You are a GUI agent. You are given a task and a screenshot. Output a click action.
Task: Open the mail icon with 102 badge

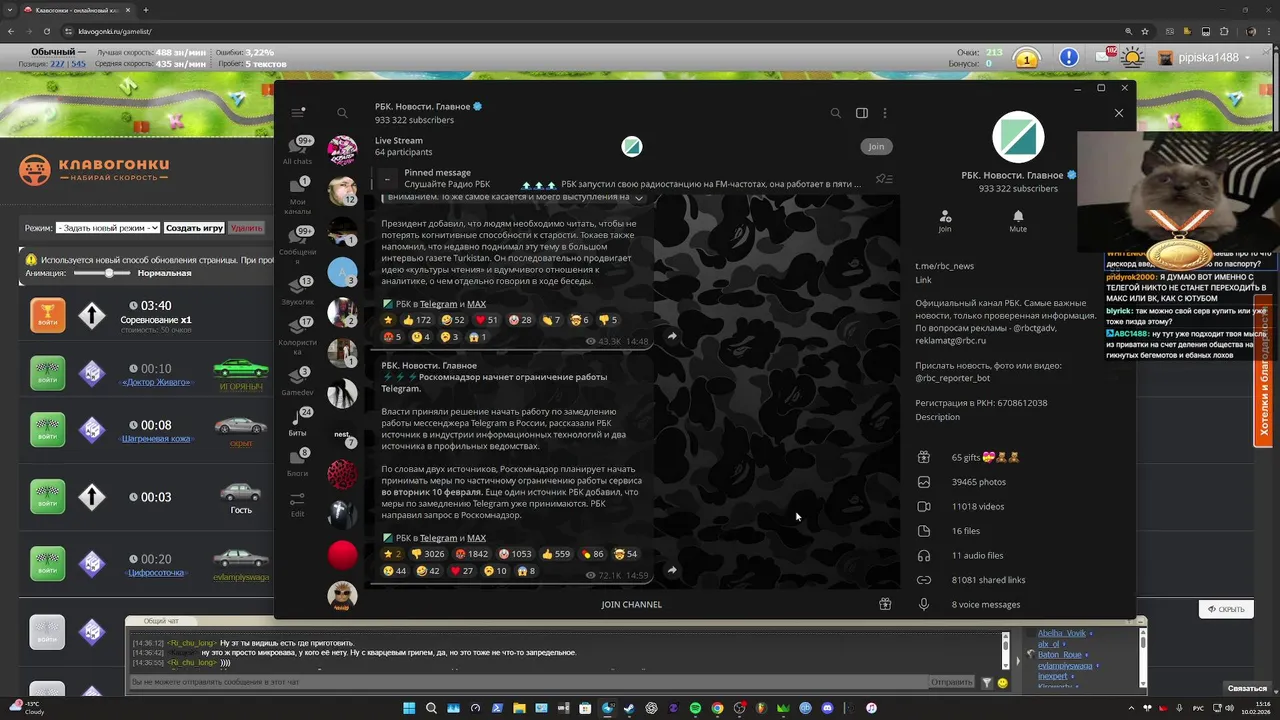[1104, 57]
